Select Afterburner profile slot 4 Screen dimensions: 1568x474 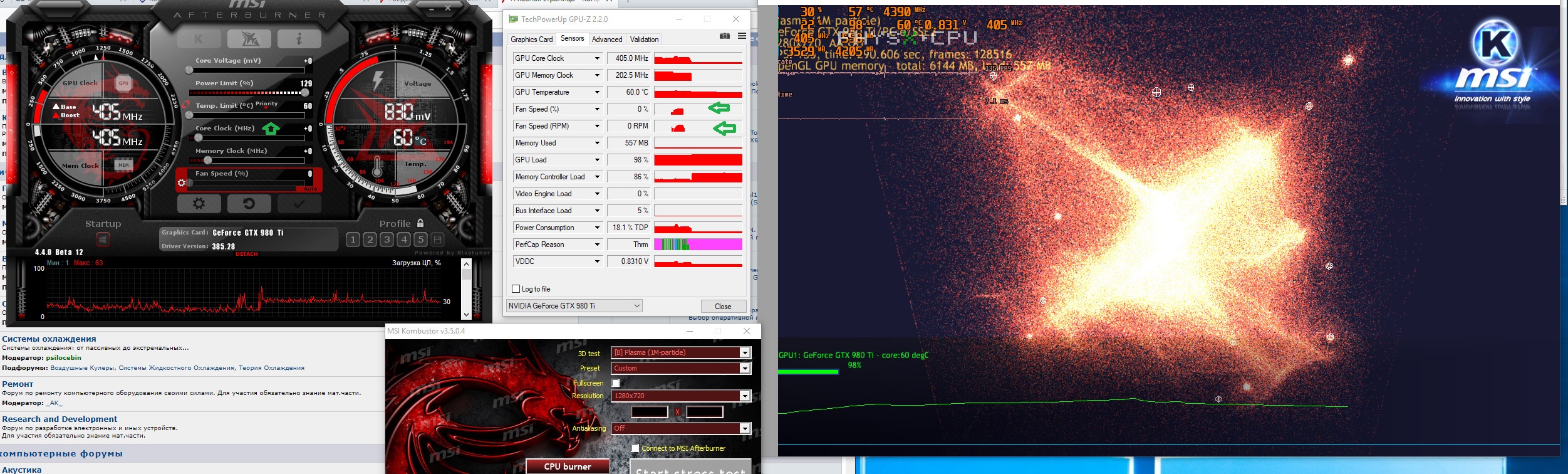(x=404, y=240)
